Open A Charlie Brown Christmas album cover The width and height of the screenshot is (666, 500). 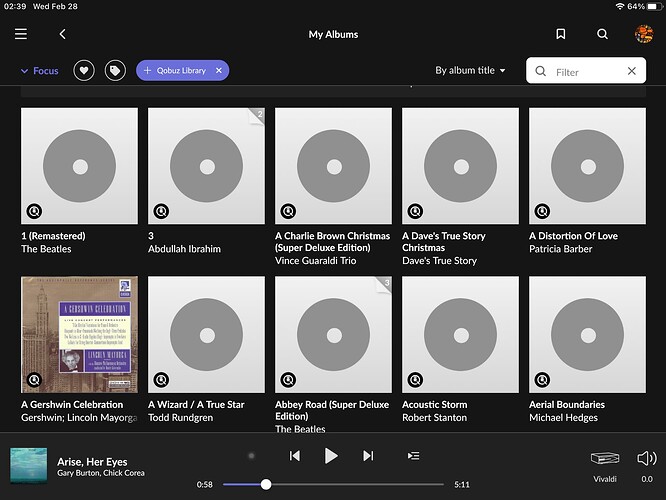coord(333,166)
